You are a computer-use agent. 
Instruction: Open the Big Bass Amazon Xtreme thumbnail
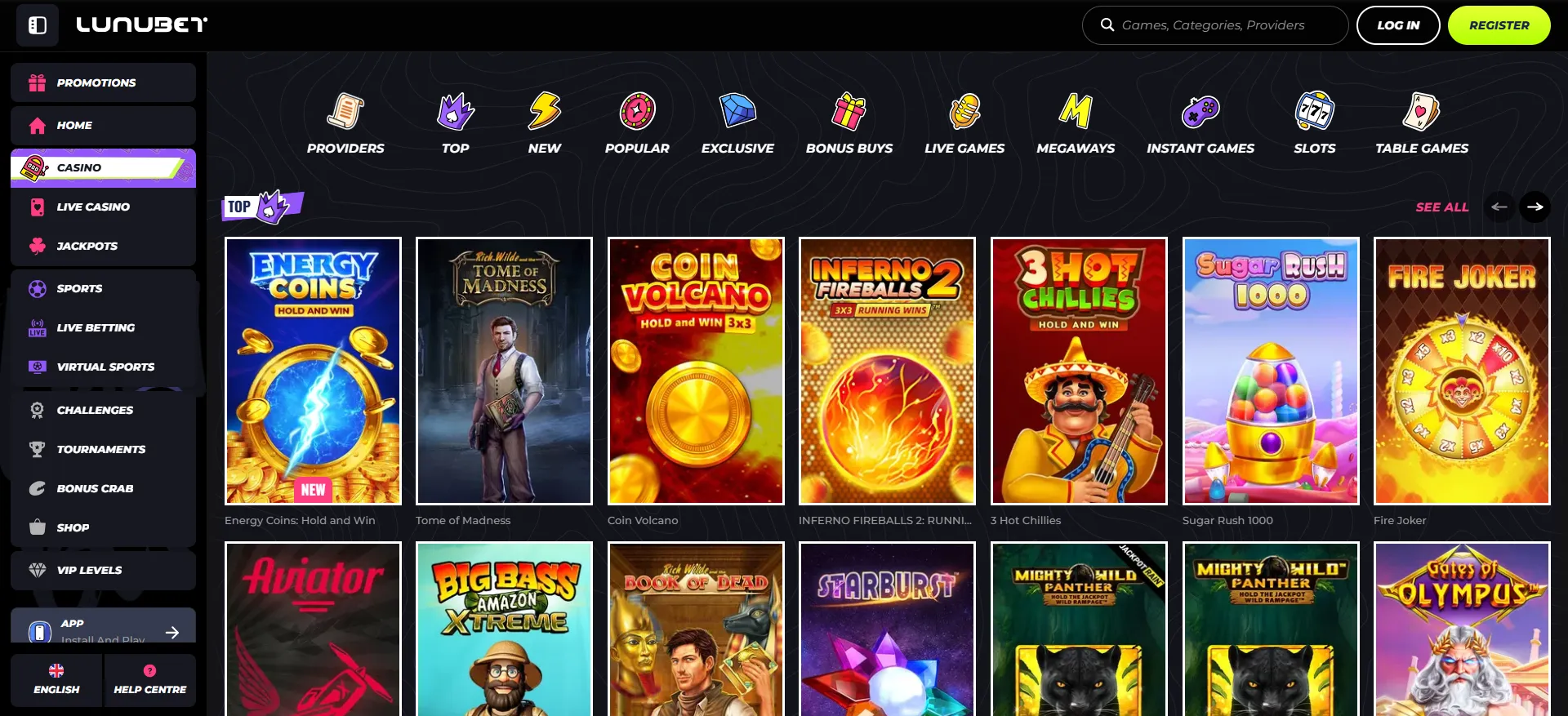pos(504,629)
